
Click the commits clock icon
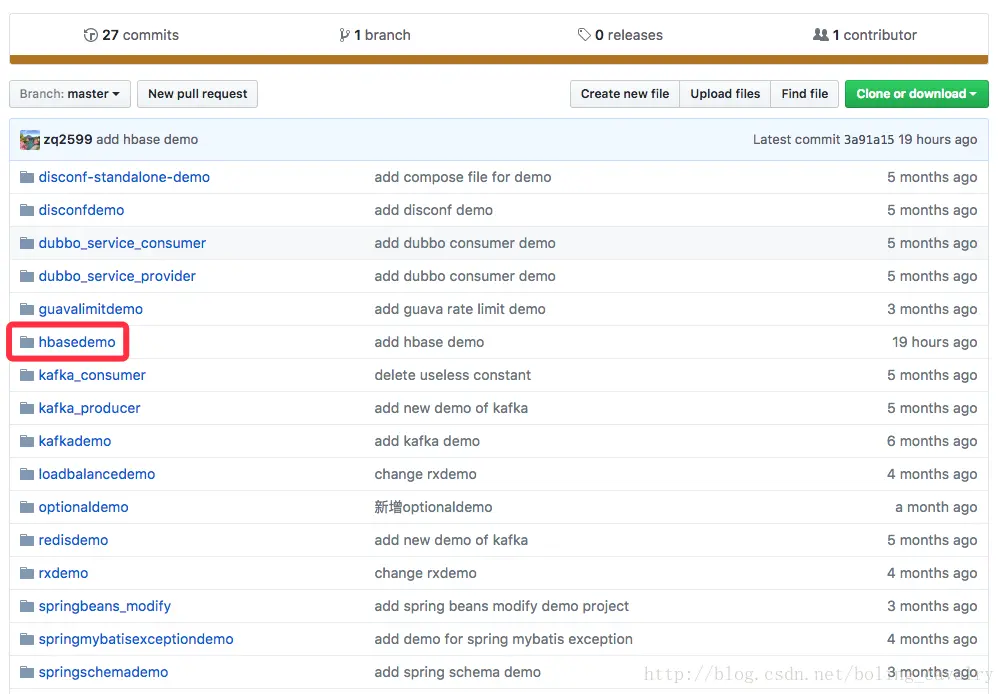click(x=90, y=35)
